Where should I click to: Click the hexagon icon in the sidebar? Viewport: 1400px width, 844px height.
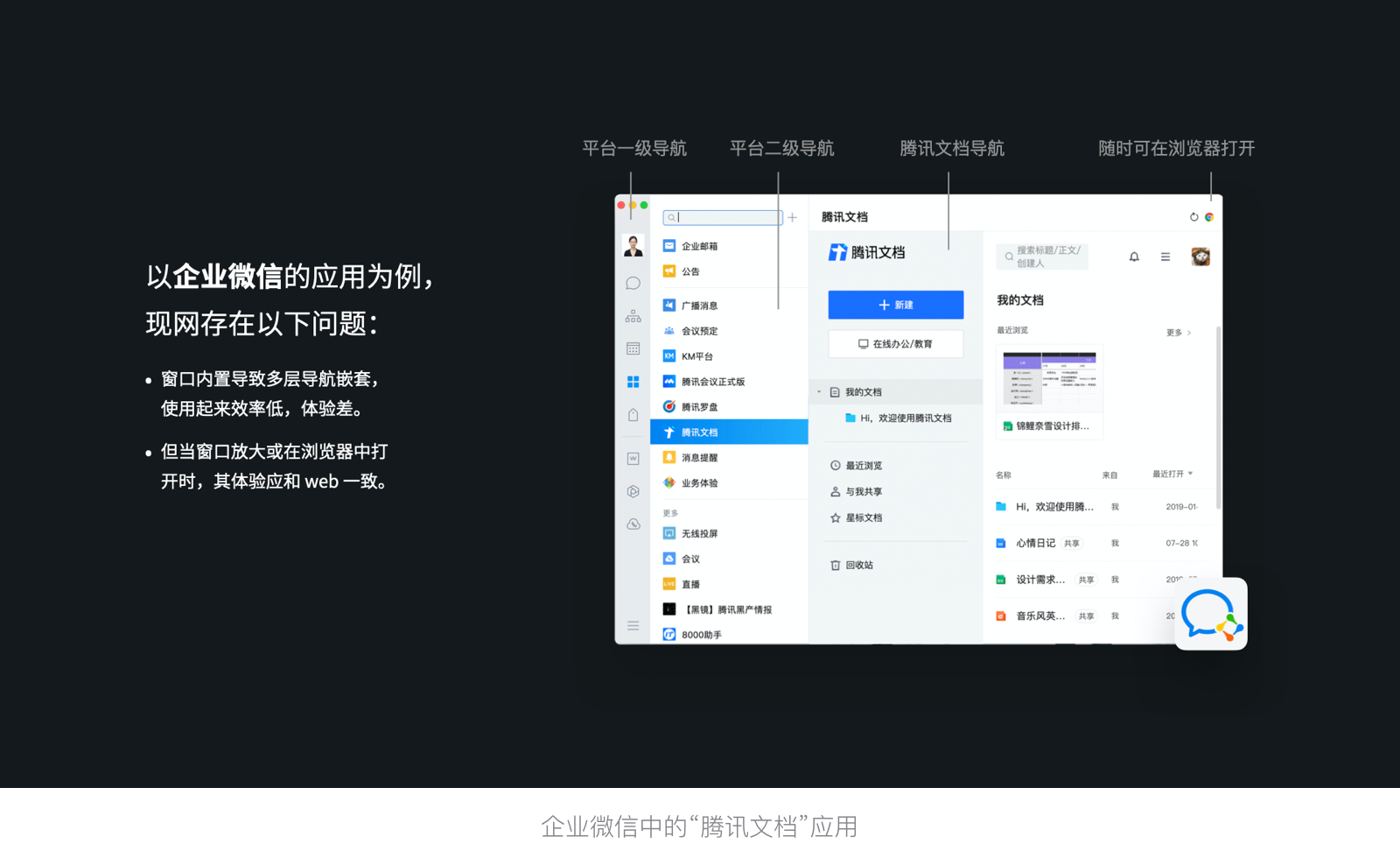point(633,491)
